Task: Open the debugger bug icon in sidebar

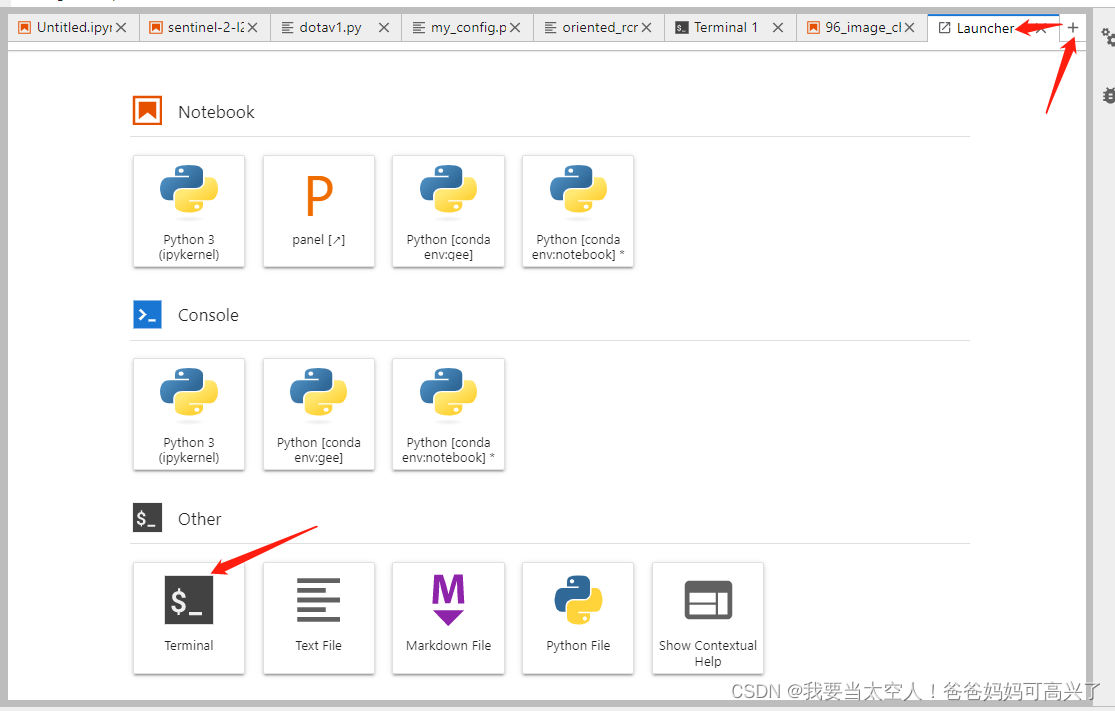Action: 1108,95
